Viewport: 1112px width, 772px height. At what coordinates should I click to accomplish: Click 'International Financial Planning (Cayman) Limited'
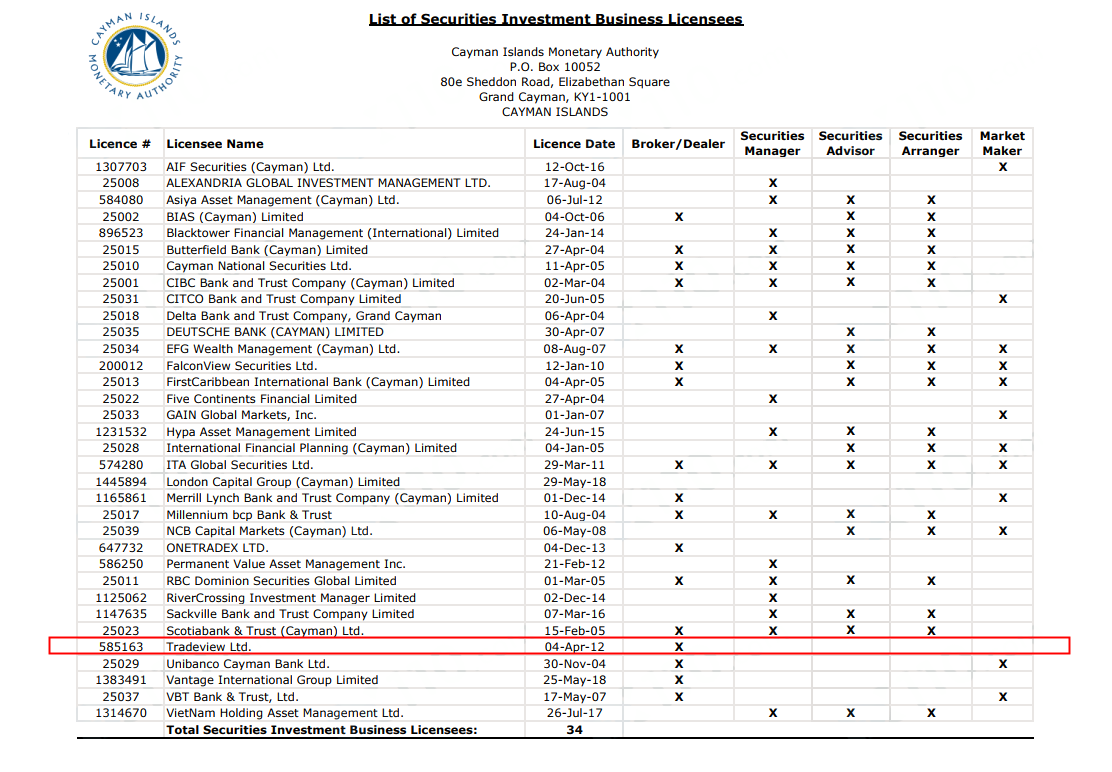[x=311, y=448]
